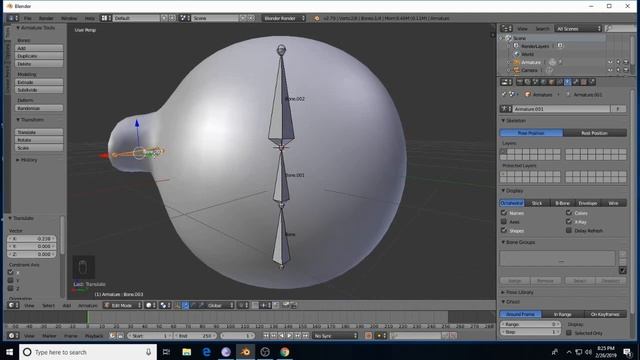640x360 pixels.
Task: Toggle the Shapes display checkbox
Action: tap(504, 230)
